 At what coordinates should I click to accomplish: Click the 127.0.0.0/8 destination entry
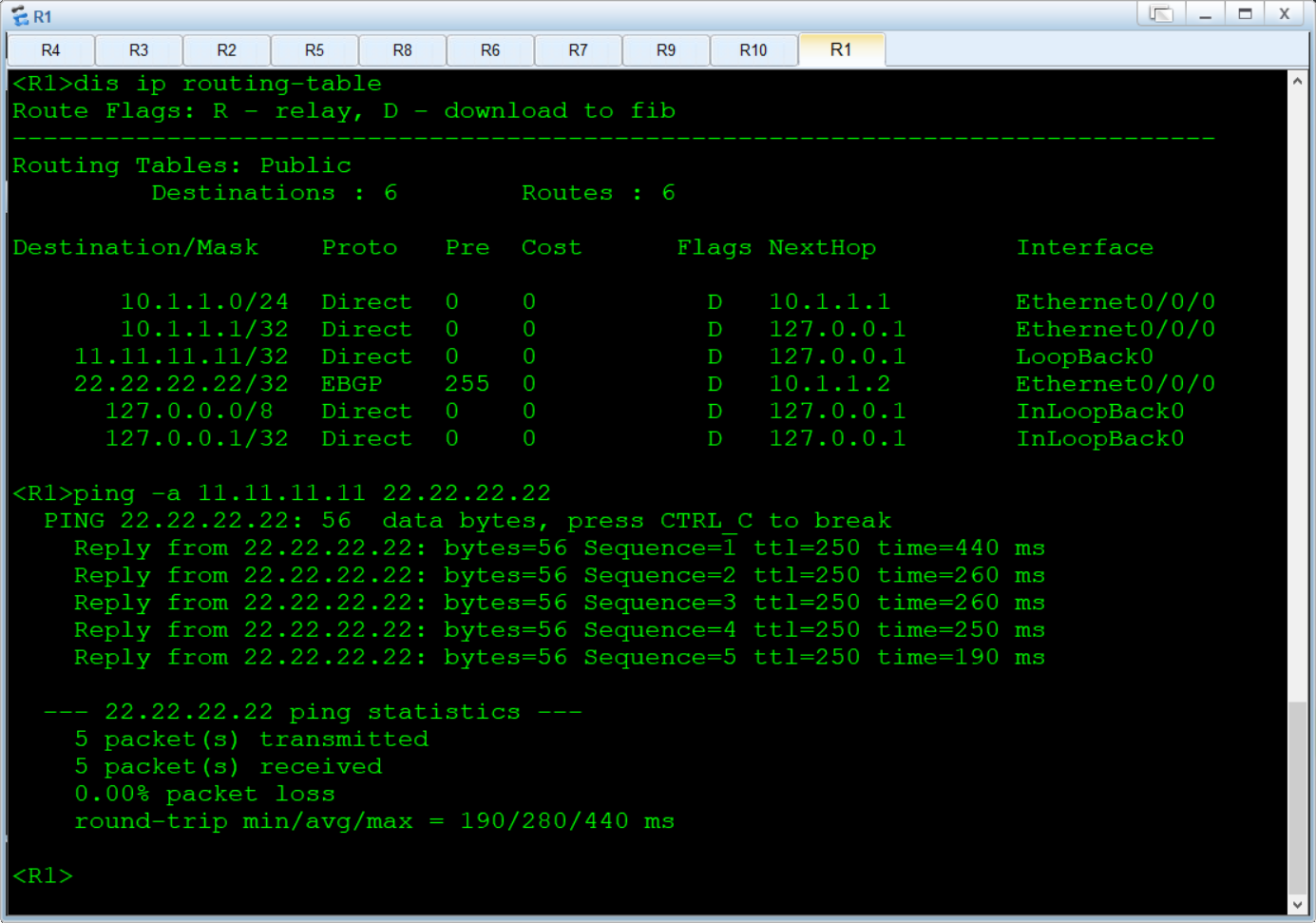[x=189, y=412]
